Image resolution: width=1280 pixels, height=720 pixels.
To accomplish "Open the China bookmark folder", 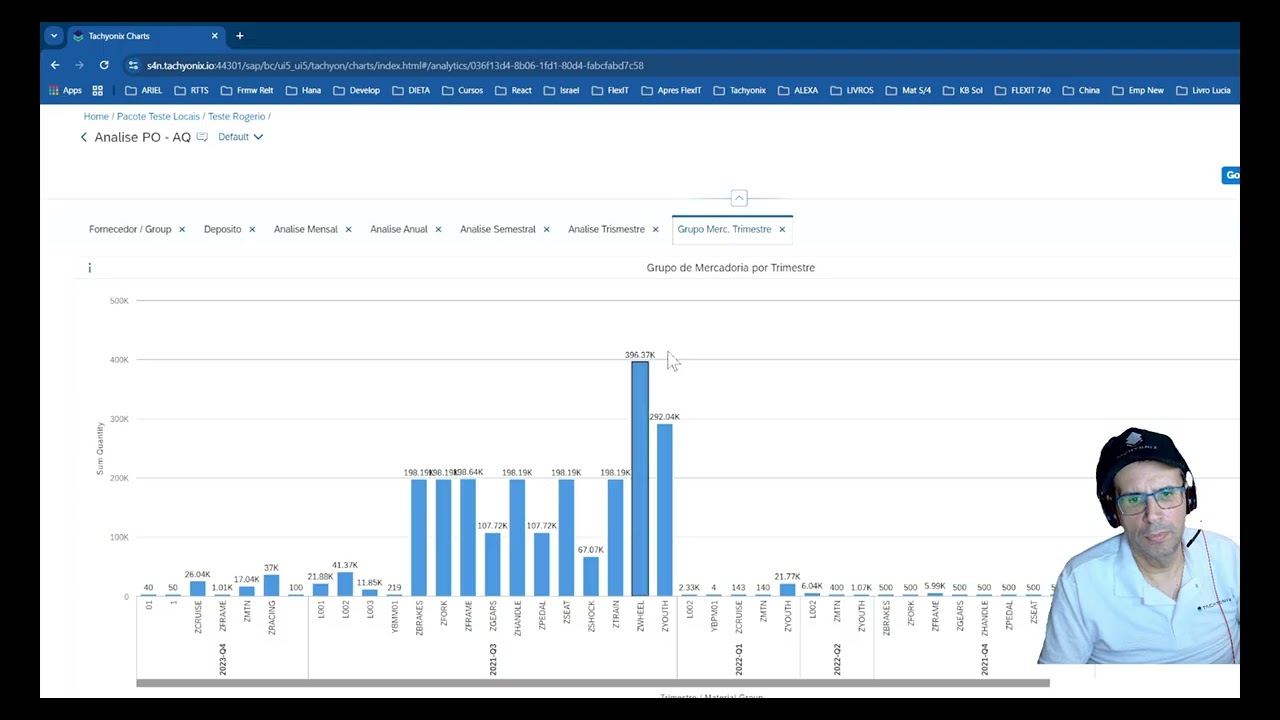I will pyautogui.click(x=1081, y=90).
